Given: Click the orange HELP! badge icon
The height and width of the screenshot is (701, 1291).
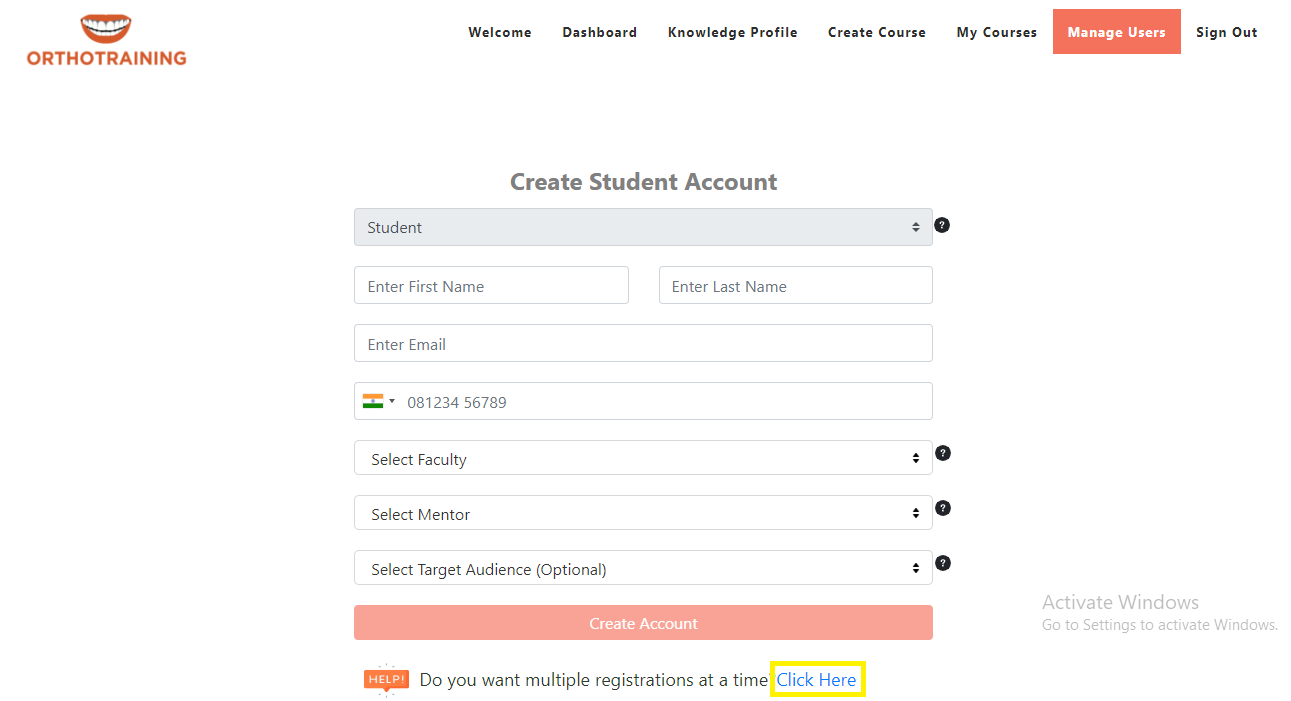Looking at the screenshot, I should (x=386, y=680).
